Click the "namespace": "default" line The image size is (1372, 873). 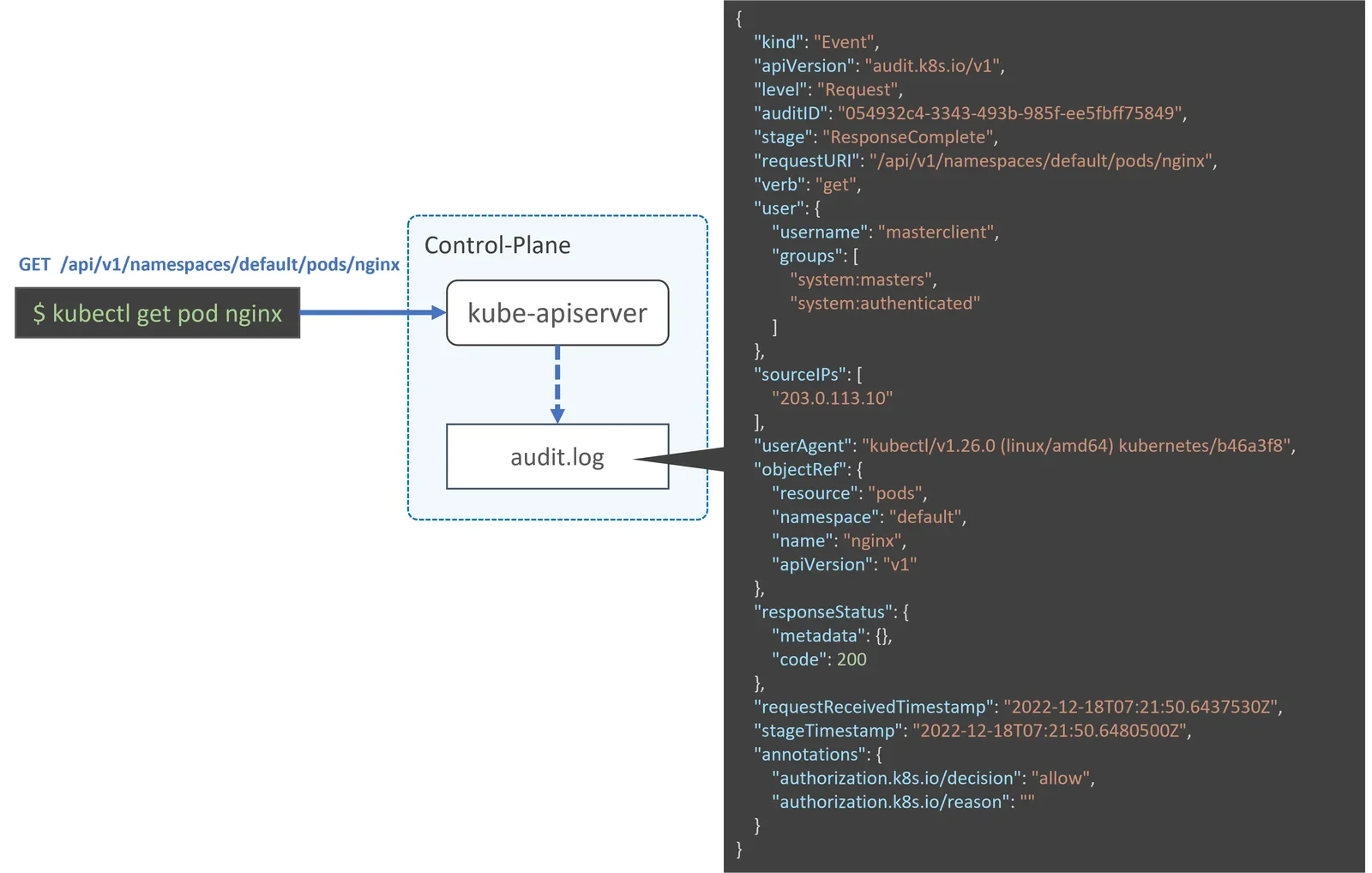[x=869, y=517]
